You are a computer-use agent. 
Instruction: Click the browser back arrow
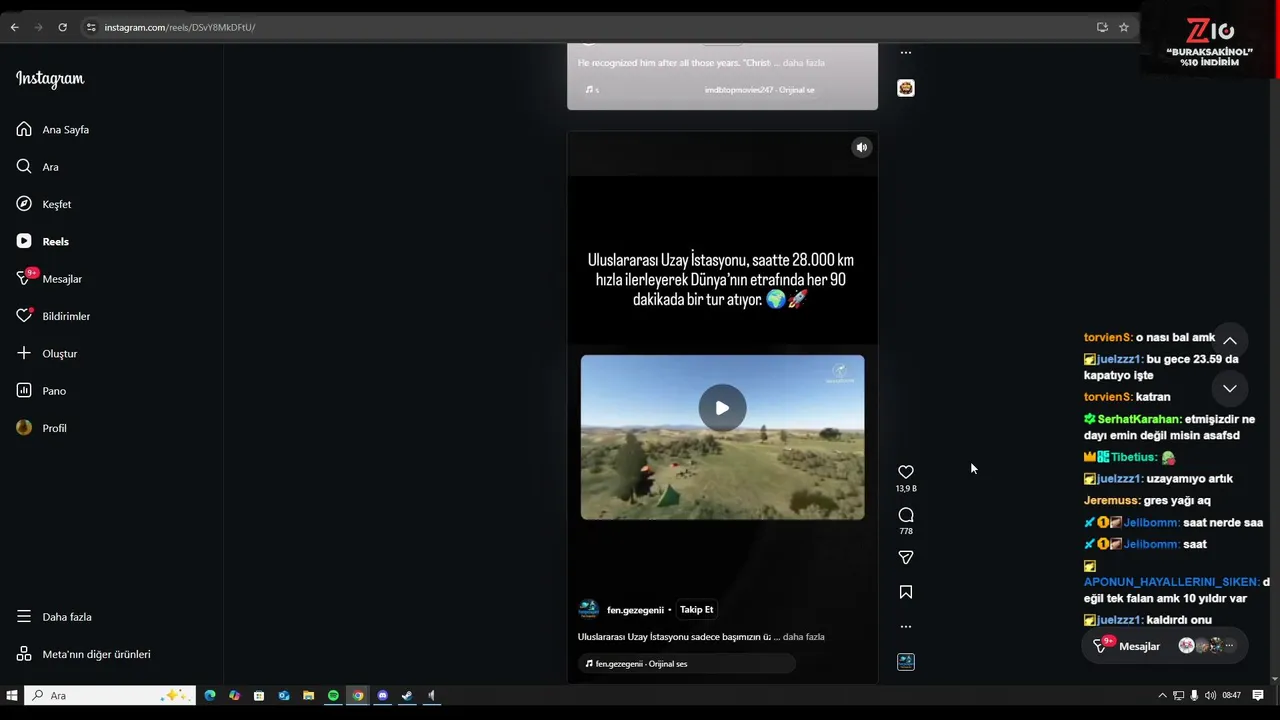[x=14, y=27]
